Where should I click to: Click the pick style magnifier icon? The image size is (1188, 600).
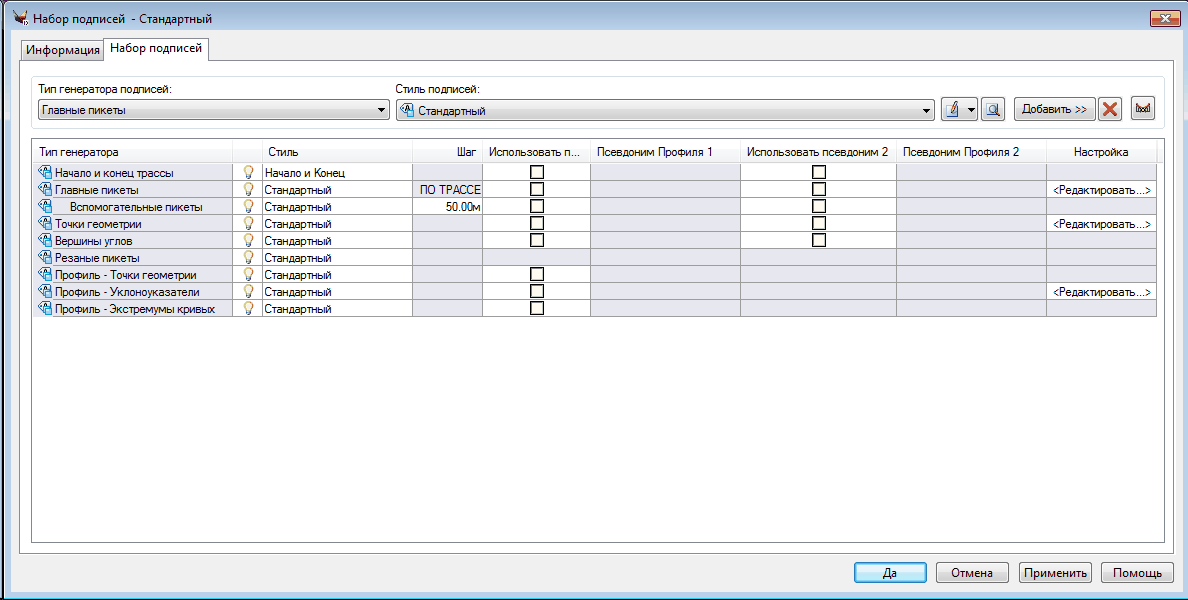tap(992, 110)
